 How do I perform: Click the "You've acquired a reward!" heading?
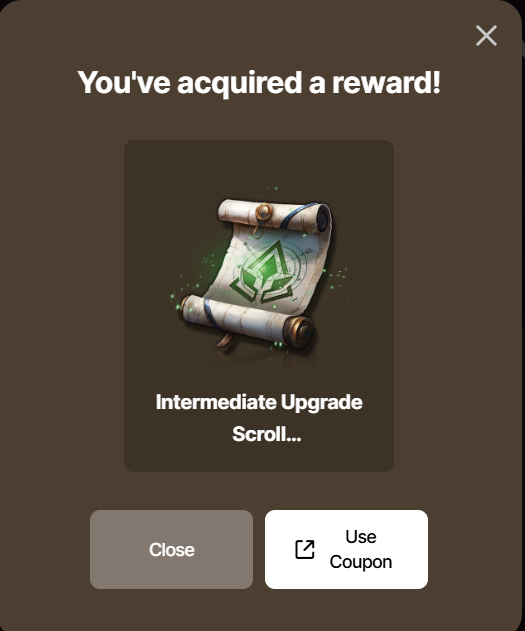[x=259, y=82]
